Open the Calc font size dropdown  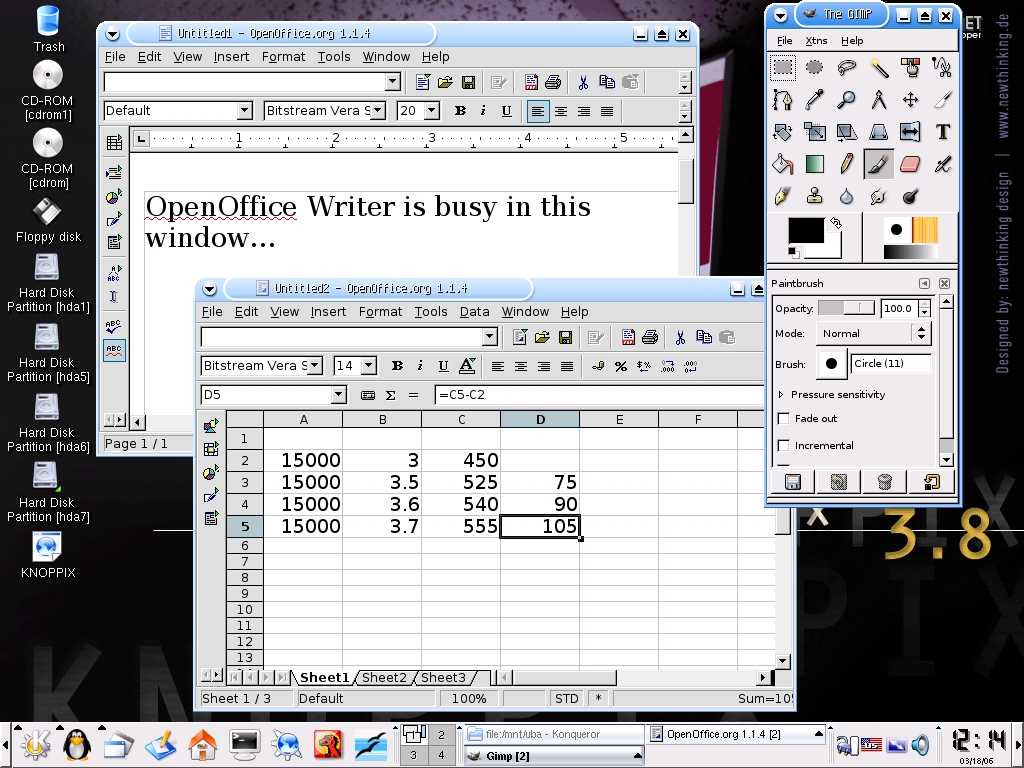tap(368, 366)
